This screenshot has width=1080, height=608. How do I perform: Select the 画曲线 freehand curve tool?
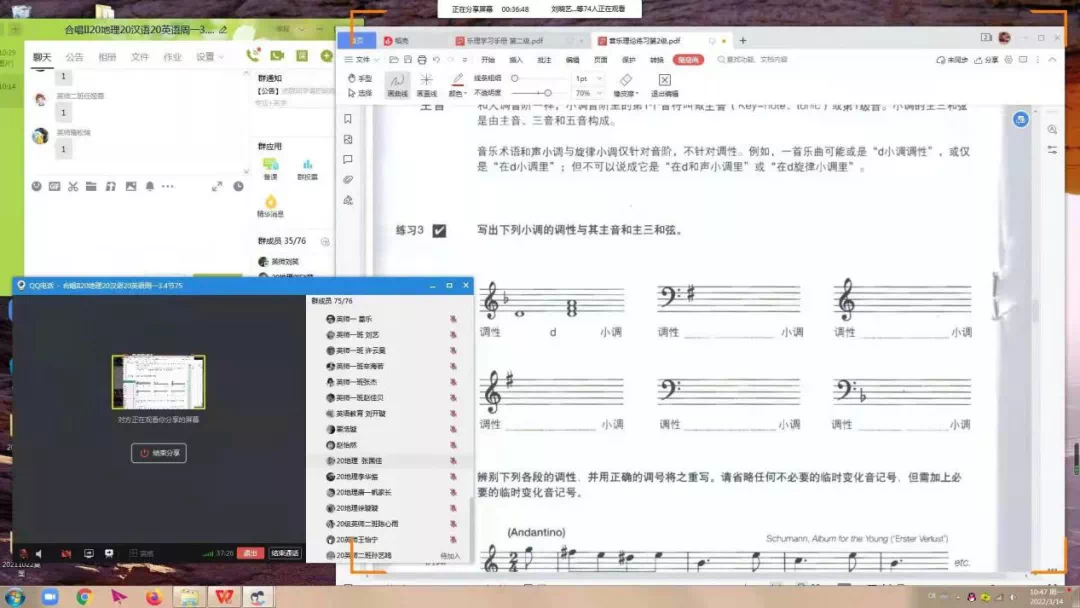click(x=397, y=84)
